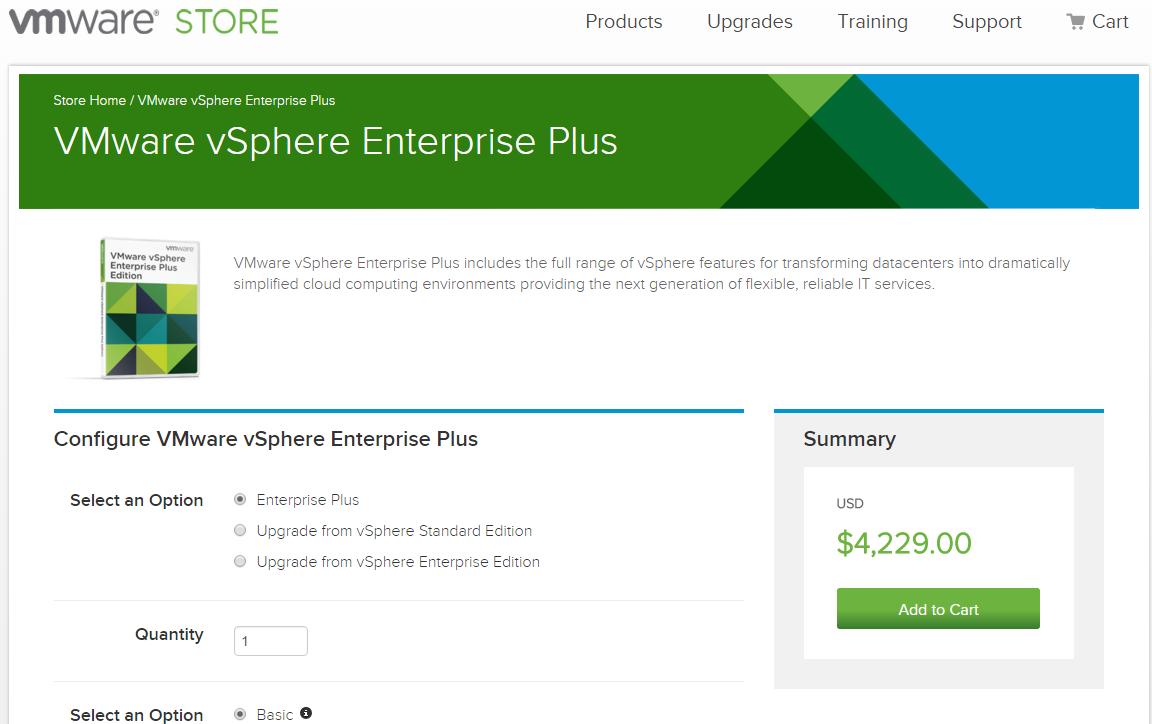Click the $4,229.00 price in Summary
Viewport: 1152px width, 724px height.
click(904, 543)
